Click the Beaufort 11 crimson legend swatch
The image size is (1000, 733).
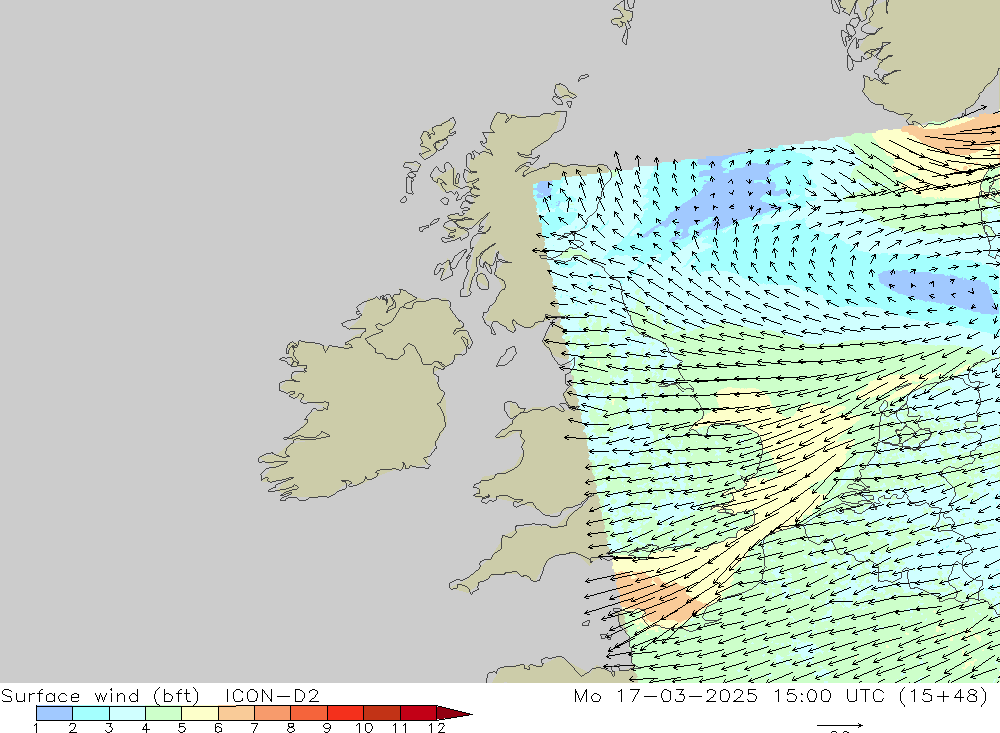[x=418, y=713]
